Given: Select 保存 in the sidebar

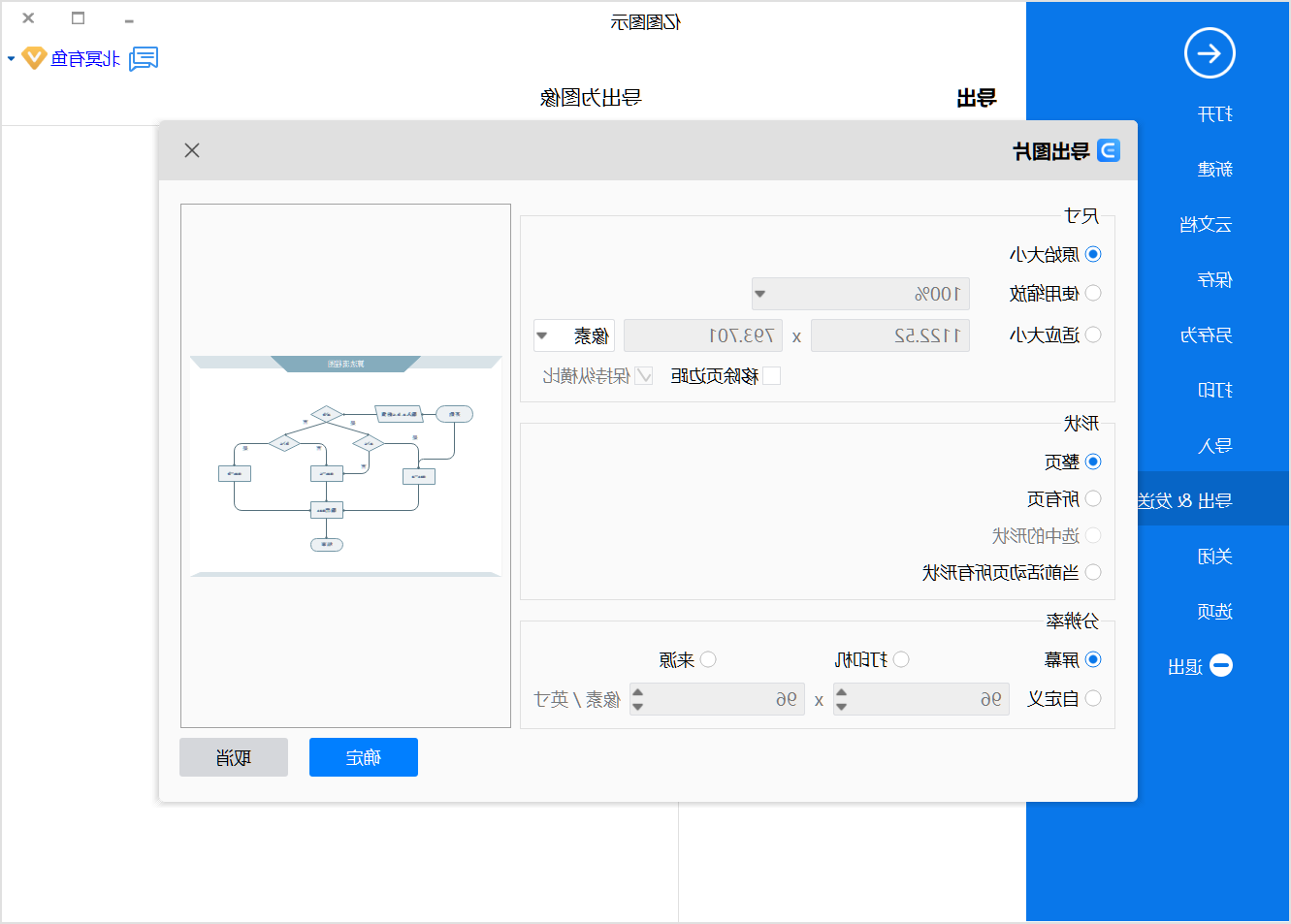Looking at the screenshot, I should (1214, 280).
